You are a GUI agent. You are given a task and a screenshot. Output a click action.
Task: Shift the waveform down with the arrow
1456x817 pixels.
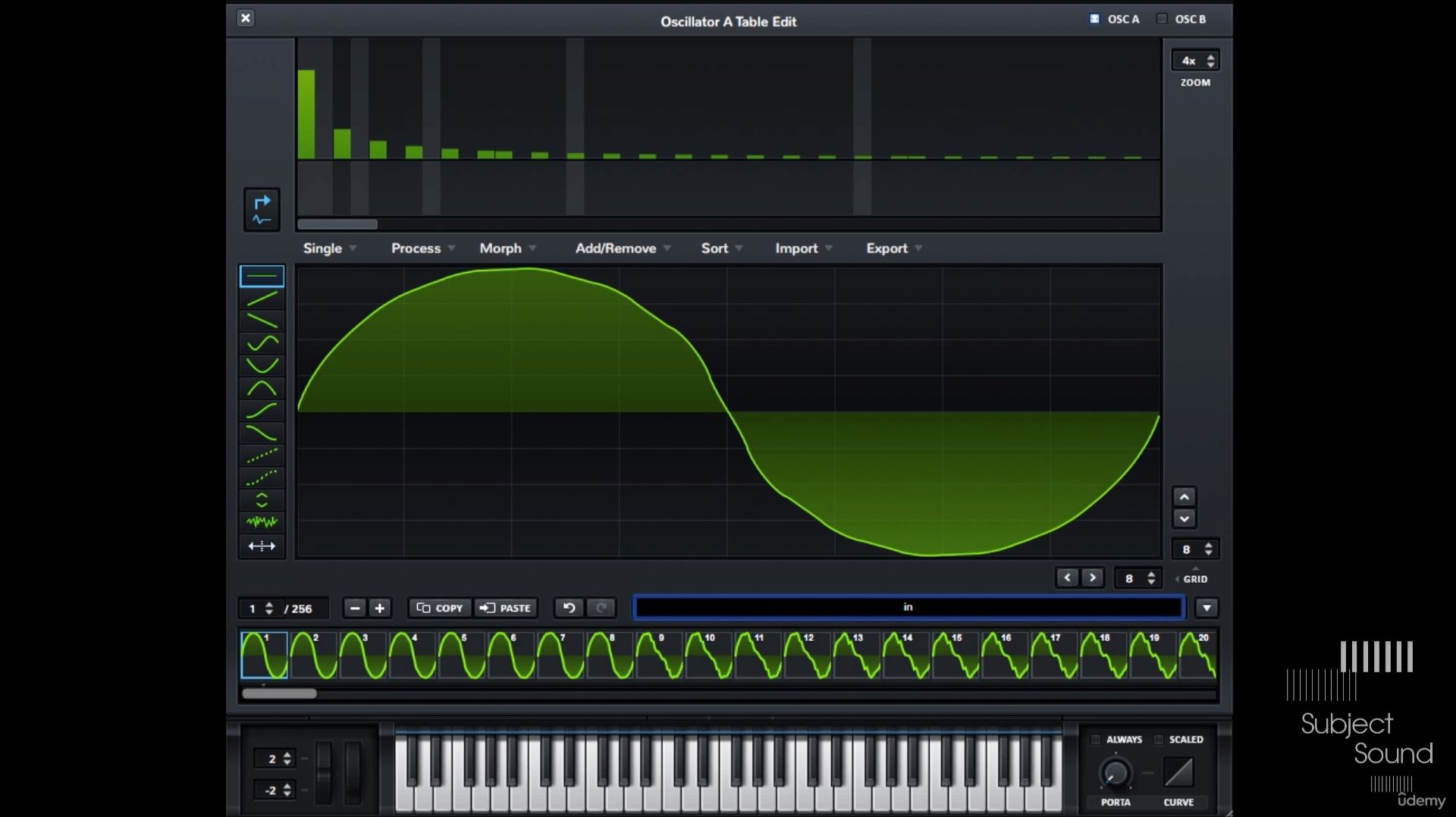click(1185, 518)
